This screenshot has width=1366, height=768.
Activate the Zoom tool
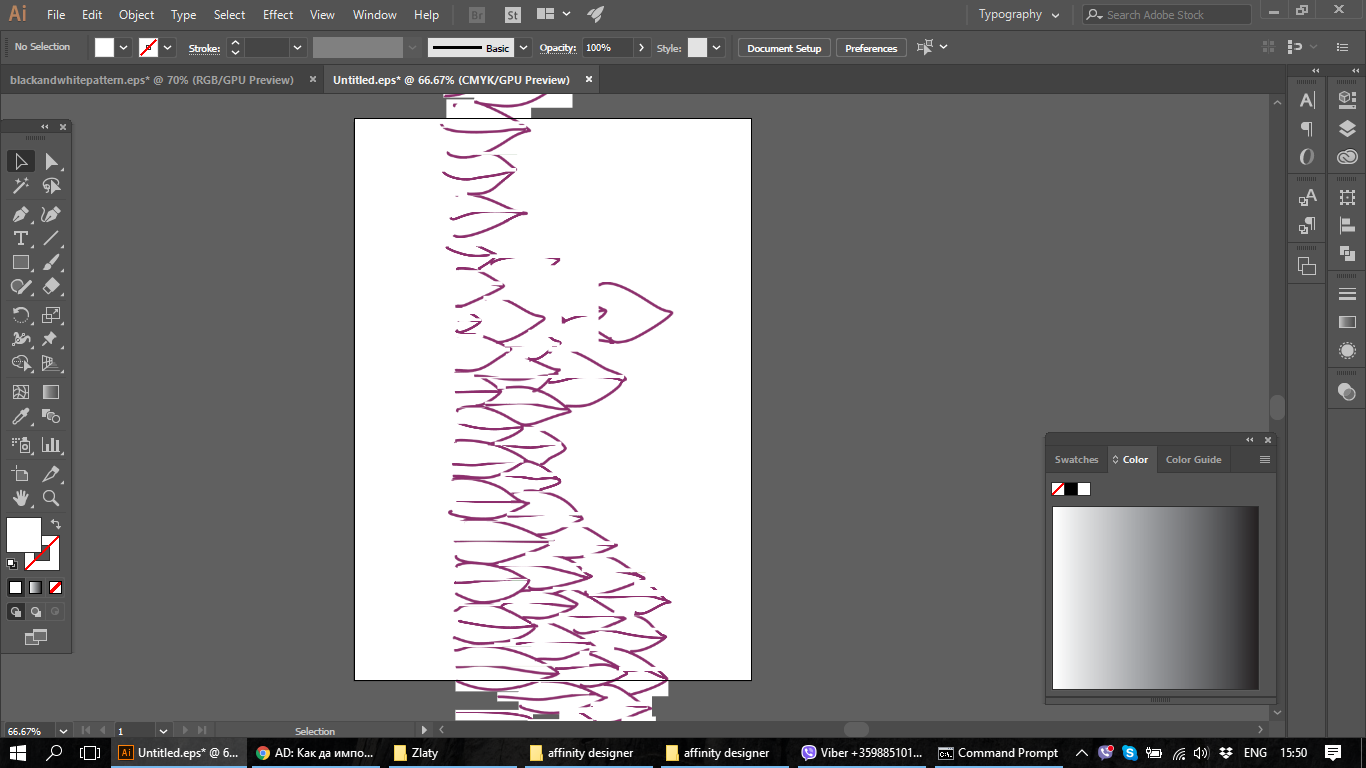[x=52, y=497]
